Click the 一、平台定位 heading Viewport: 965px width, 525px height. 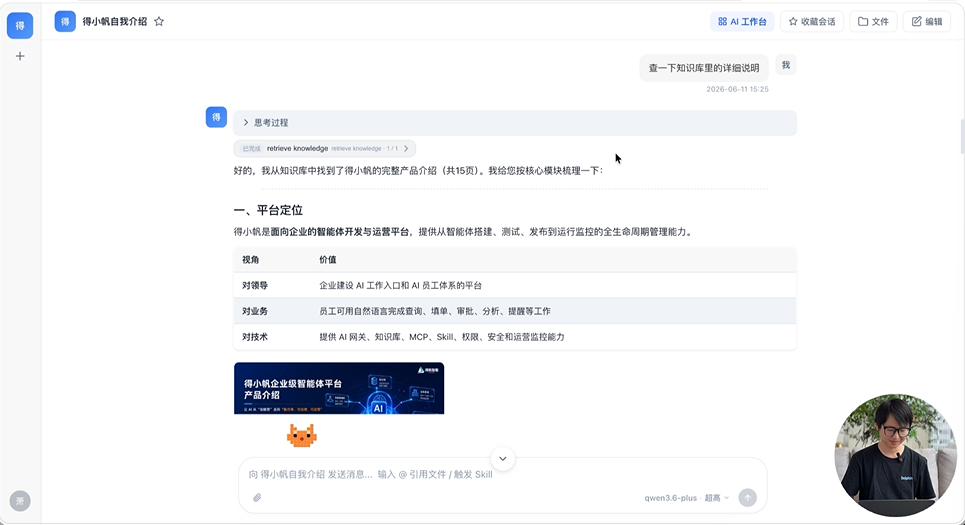tap(268, 210)
